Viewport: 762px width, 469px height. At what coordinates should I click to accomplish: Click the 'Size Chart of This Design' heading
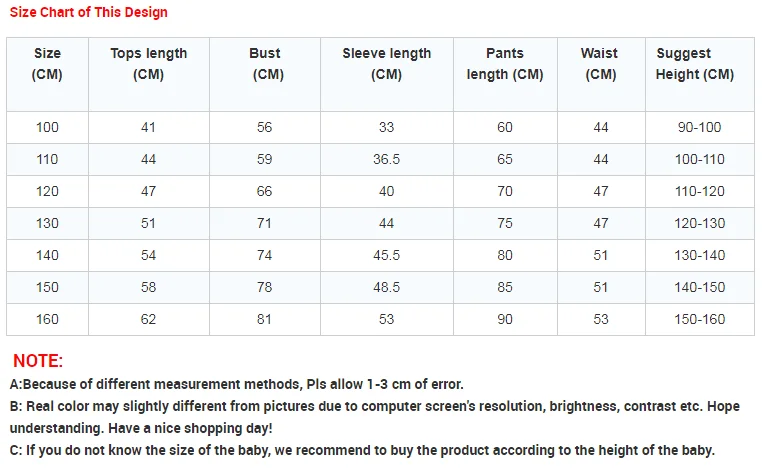(88, 13)
